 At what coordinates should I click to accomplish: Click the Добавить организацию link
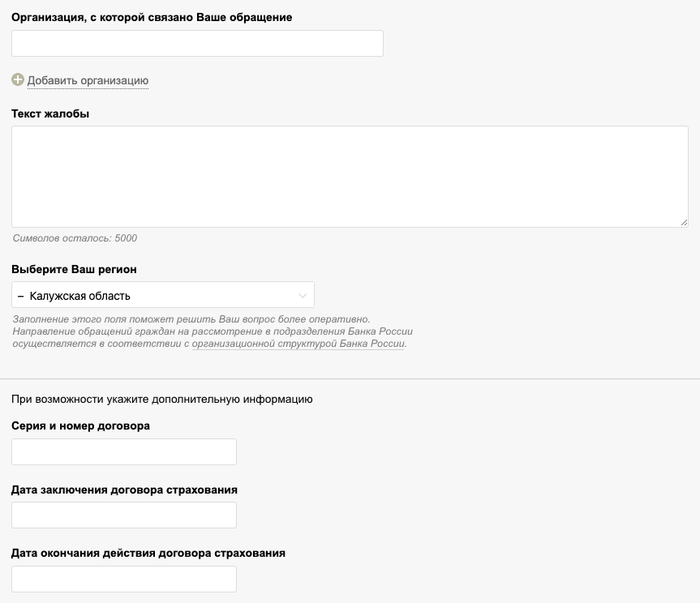88,81
